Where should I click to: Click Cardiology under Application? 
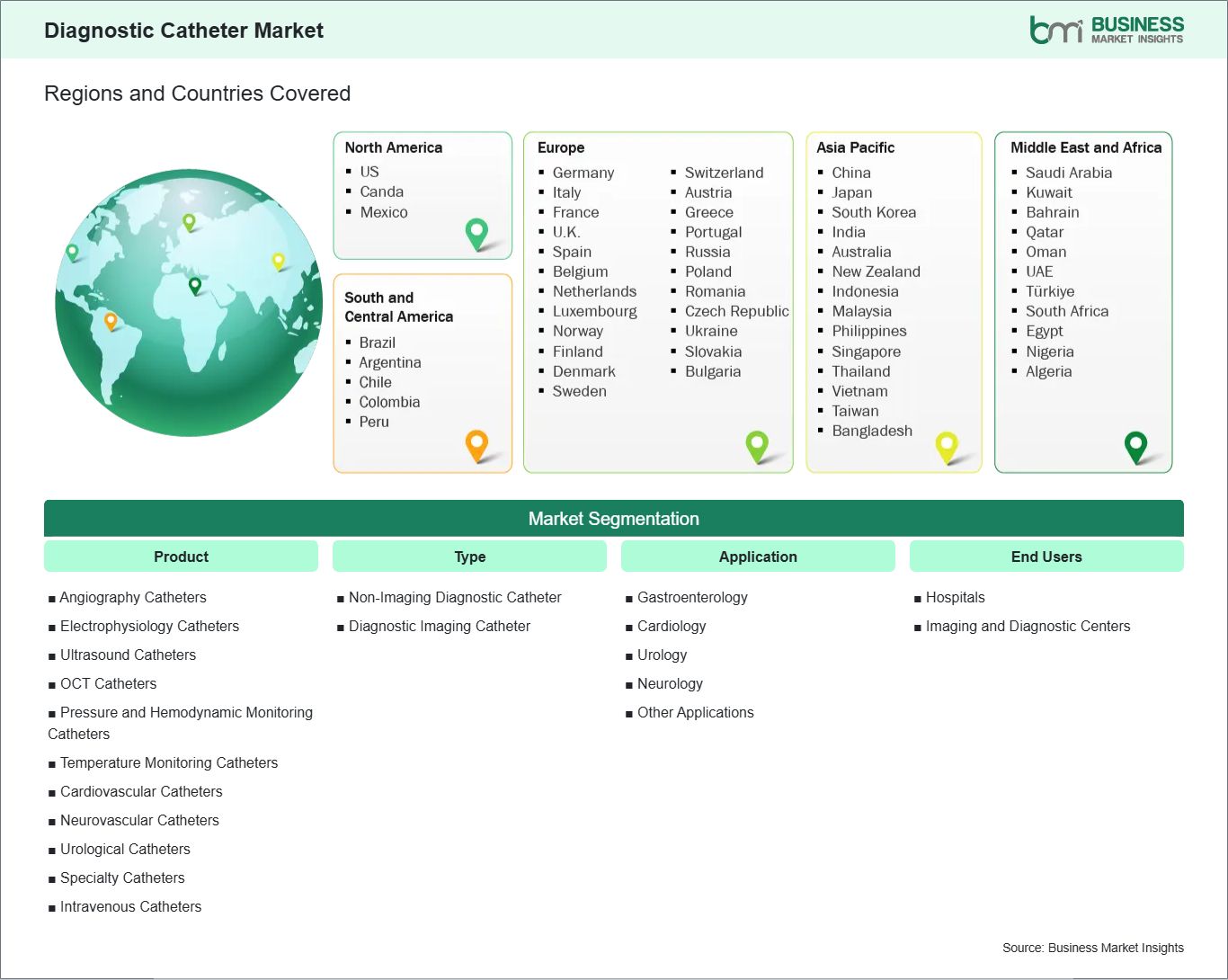(672, 626)
